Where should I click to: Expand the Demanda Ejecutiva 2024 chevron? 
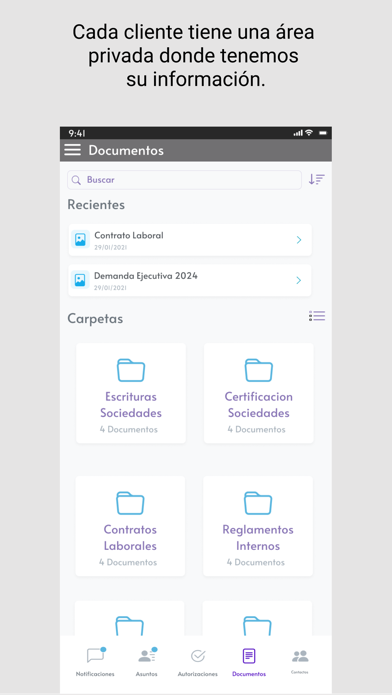click(299, 280)
